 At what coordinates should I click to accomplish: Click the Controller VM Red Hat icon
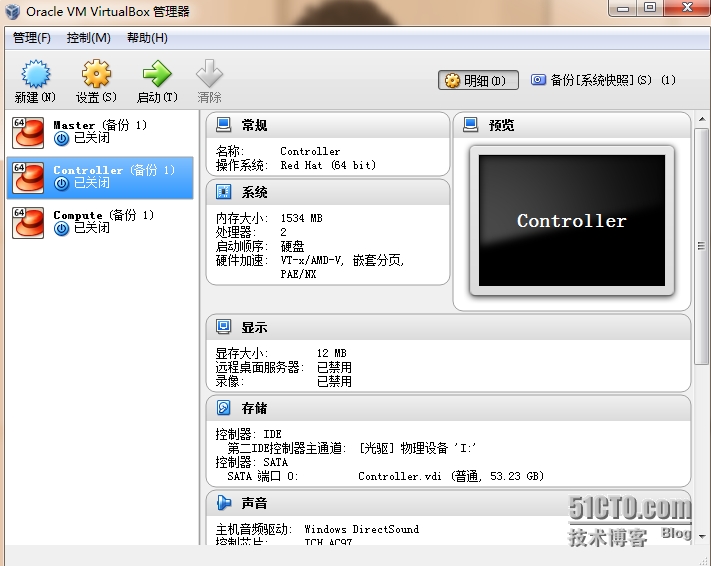pos(28,178)
